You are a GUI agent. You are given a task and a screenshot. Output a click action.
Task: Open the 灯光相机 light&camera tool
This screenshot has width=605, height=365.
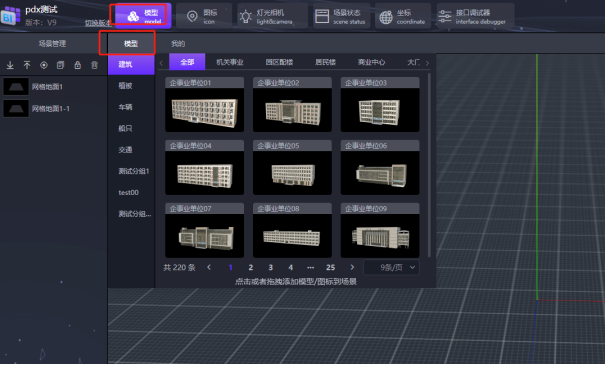(x=272, y=16)
